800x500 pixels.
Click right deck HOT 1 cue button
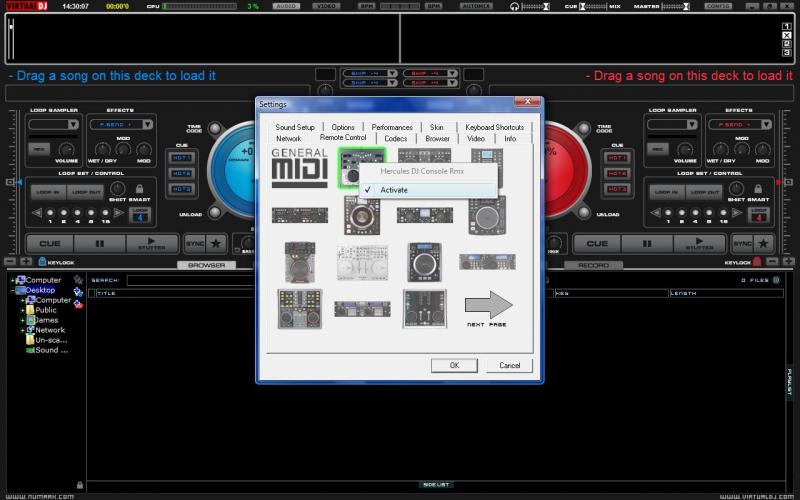pyautogui.click(x=617, y=158)
